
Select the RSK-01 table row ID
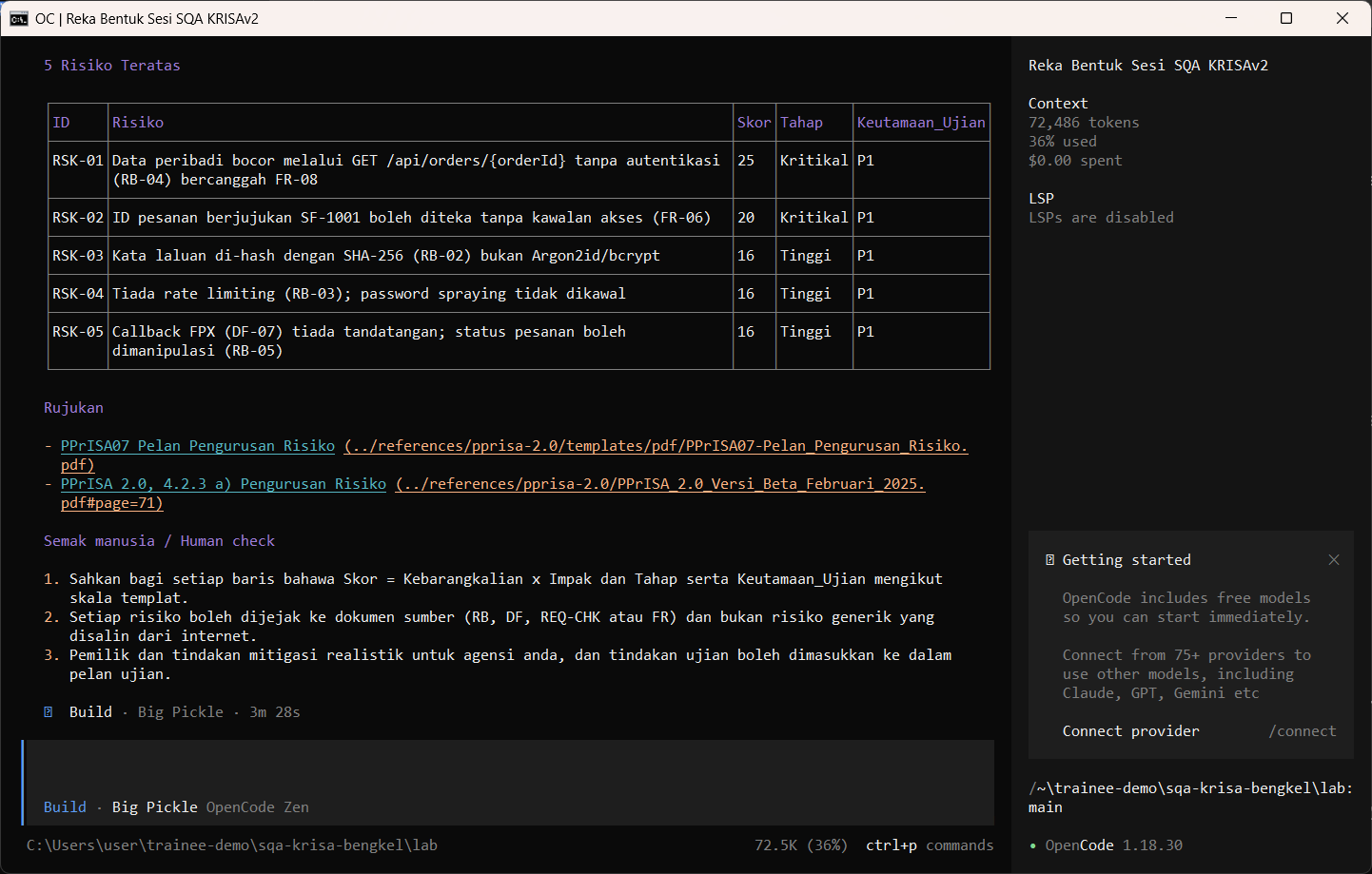click(78, 161)
